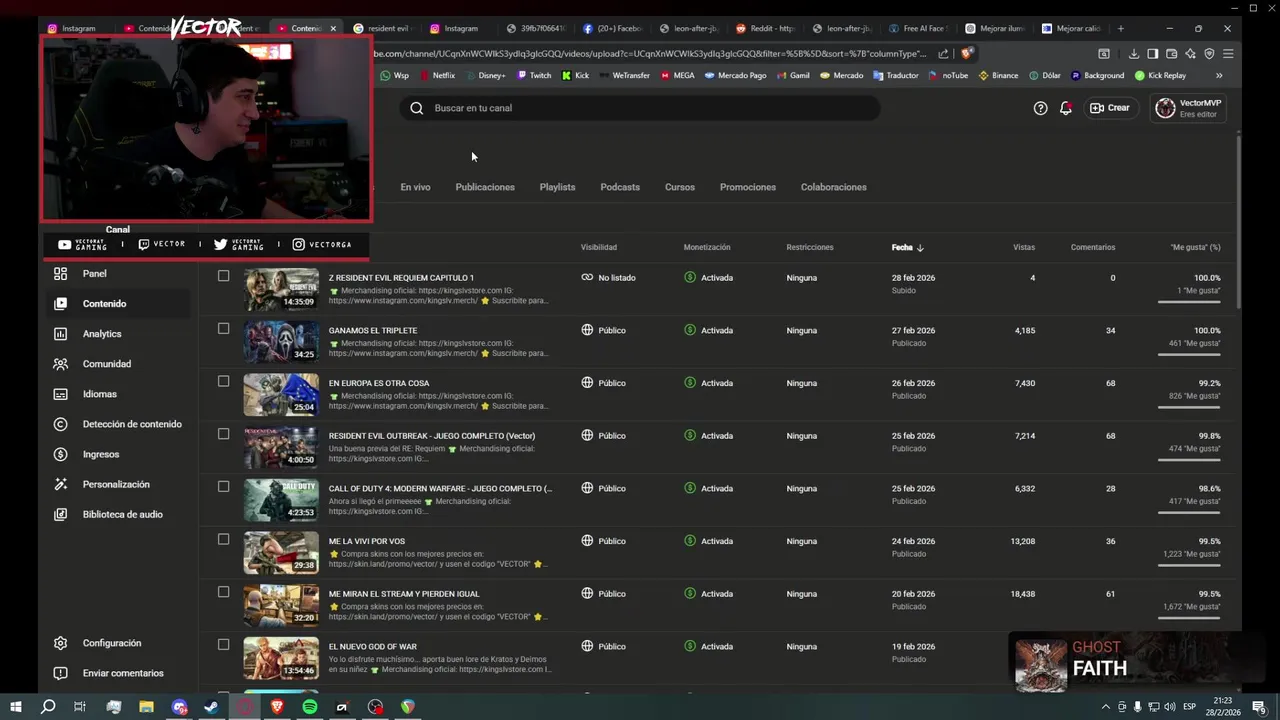
Task: Open video title EN EUROPA ES OTRA COSA
Action: point(379,383)
